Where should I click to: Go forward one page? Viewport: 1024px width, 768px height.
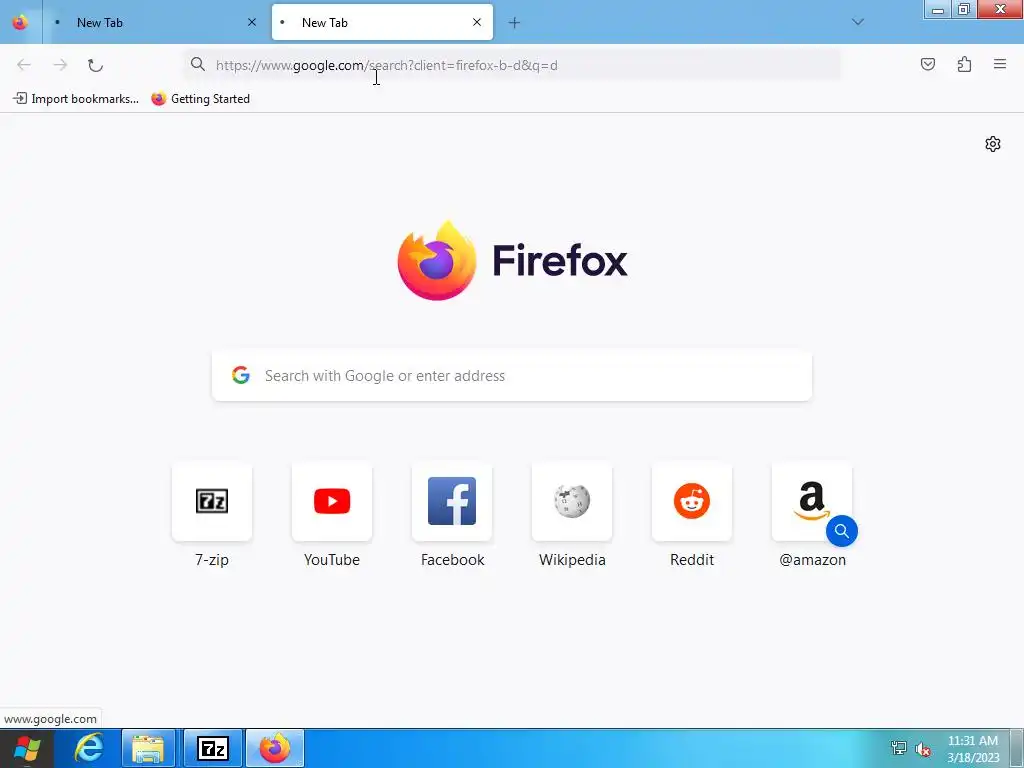[60, 65]
